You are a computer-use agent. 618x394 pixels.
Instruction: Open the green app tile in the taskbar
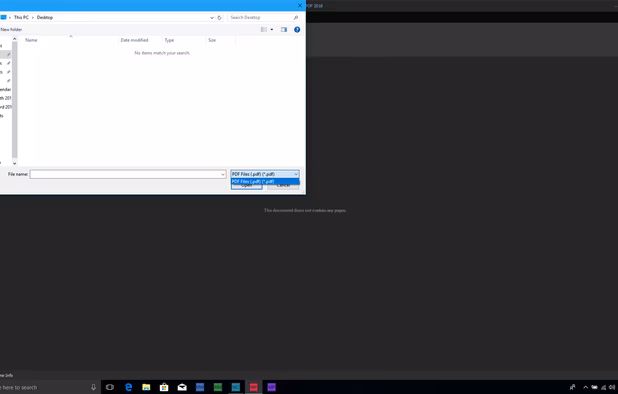click(x=218, y=387)
